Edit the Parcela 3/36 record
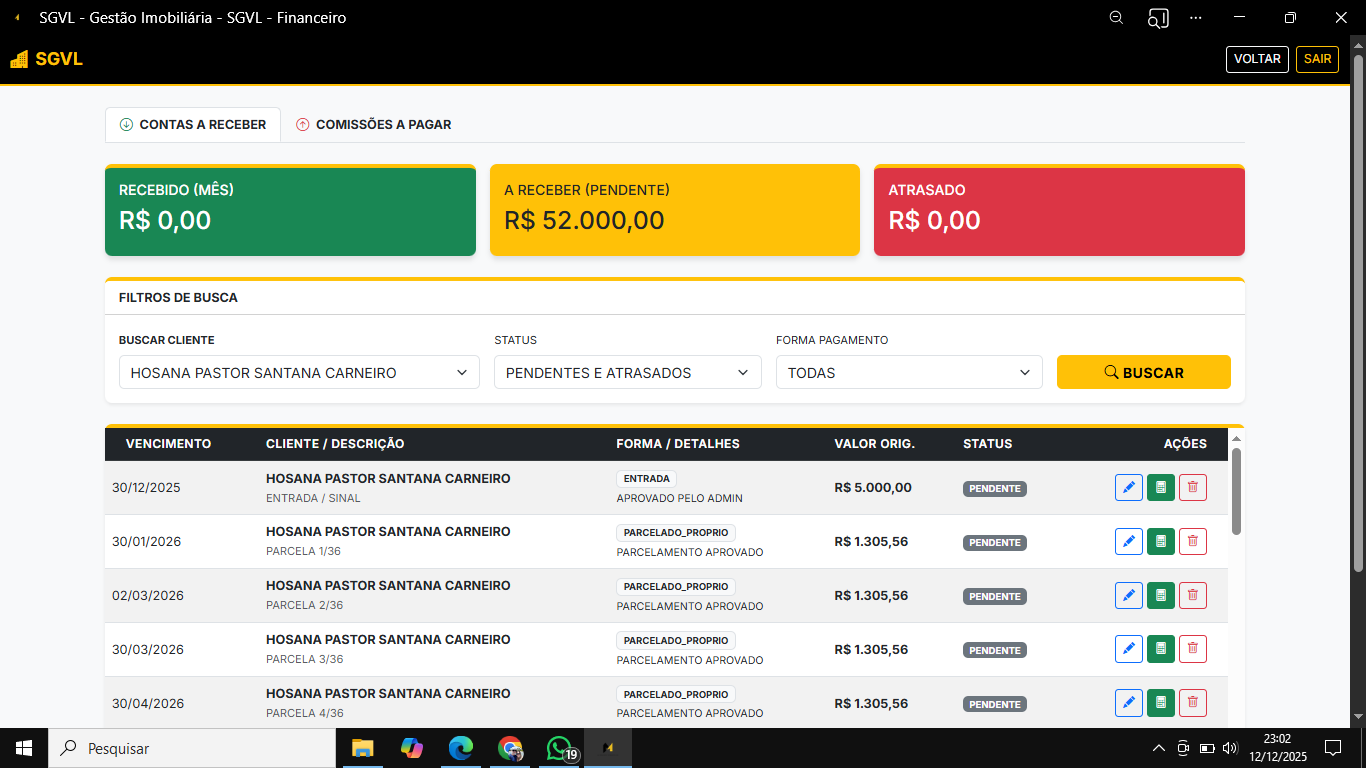 pyautogui.click(x=1128, y=649)
